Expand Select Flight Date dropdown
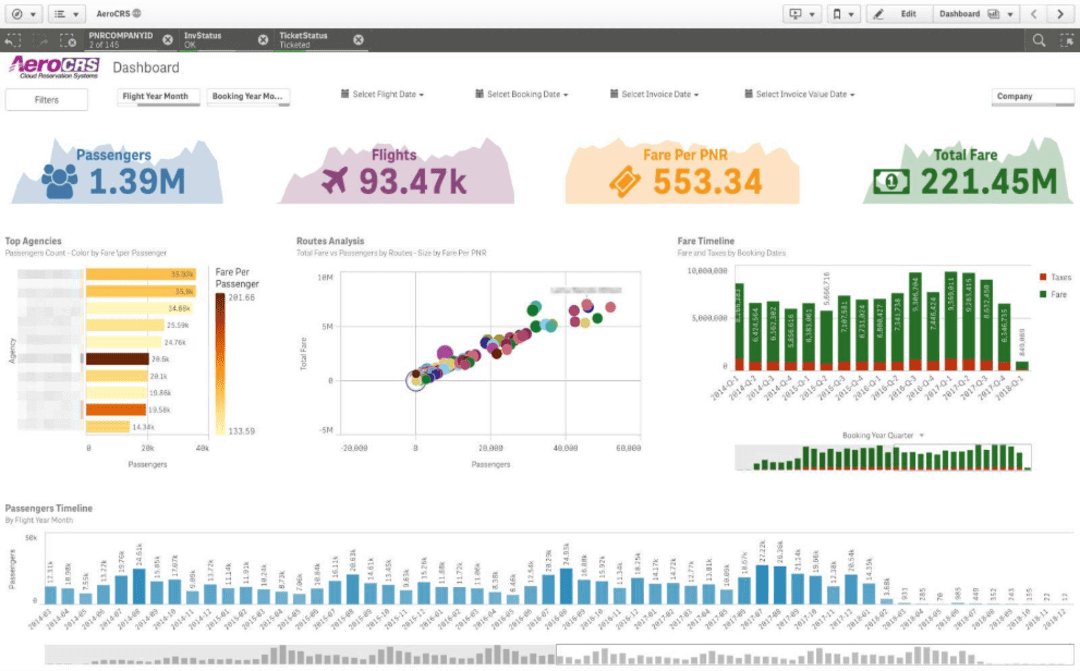 point(382,94)
